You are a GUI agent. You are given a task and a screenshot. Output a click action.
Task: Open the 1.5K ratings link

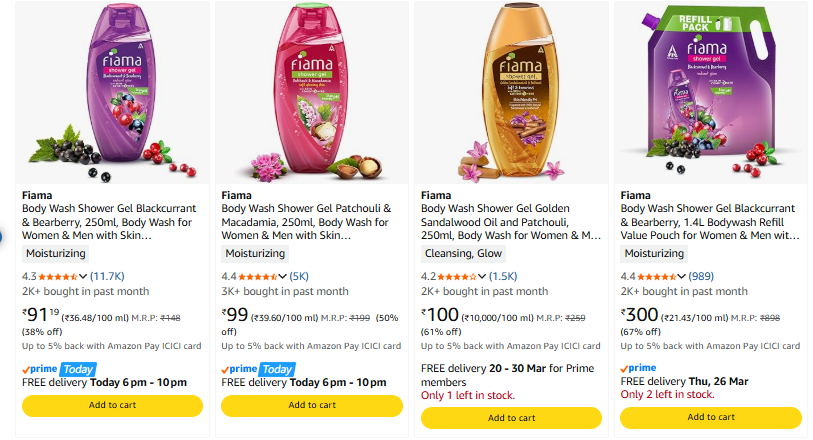pyautogui.click(x=504, y=276)
